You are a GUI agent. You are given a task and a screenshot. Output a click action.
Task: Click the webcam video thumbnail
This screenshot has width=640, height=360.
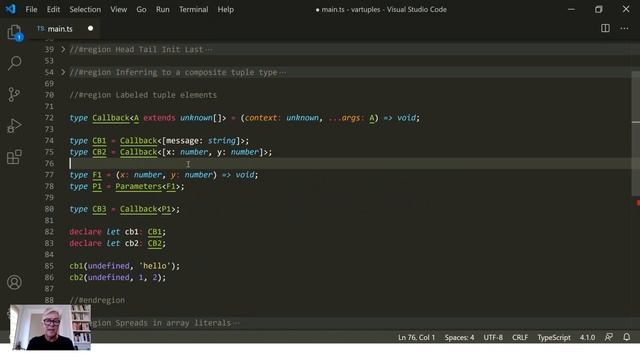(x=50, y=327)
